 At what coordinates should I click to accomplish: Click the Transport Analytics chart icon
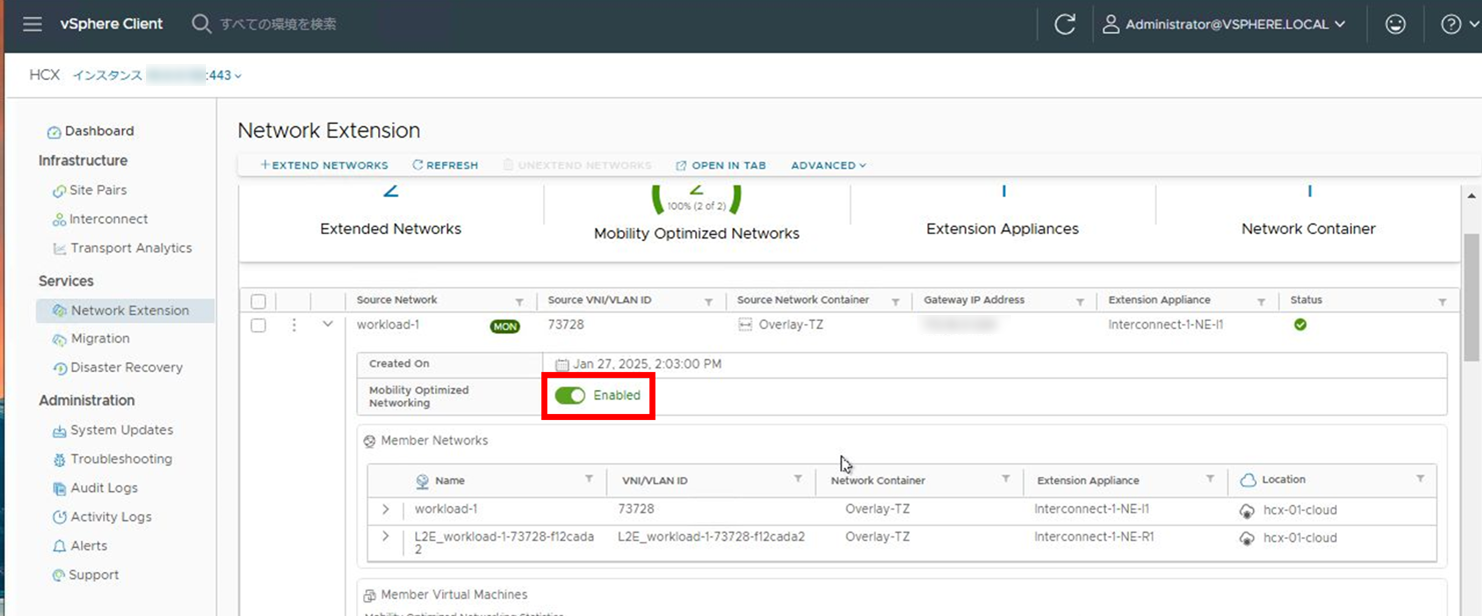(60, 249)
